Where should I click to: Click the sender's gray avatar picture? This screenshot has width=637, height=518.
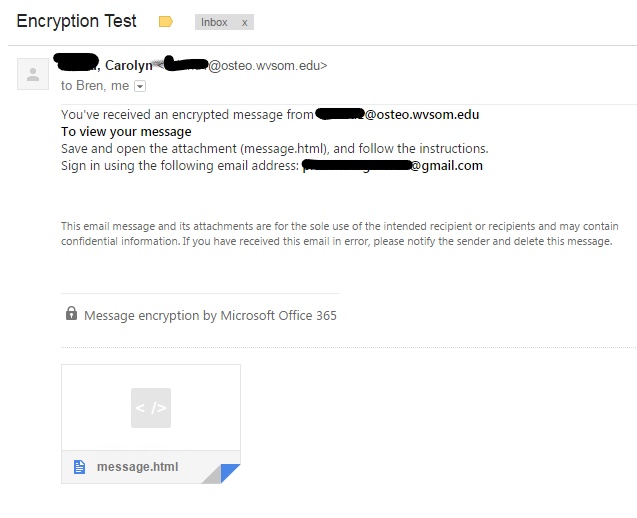pyautogui.click(x=33, y=74)
